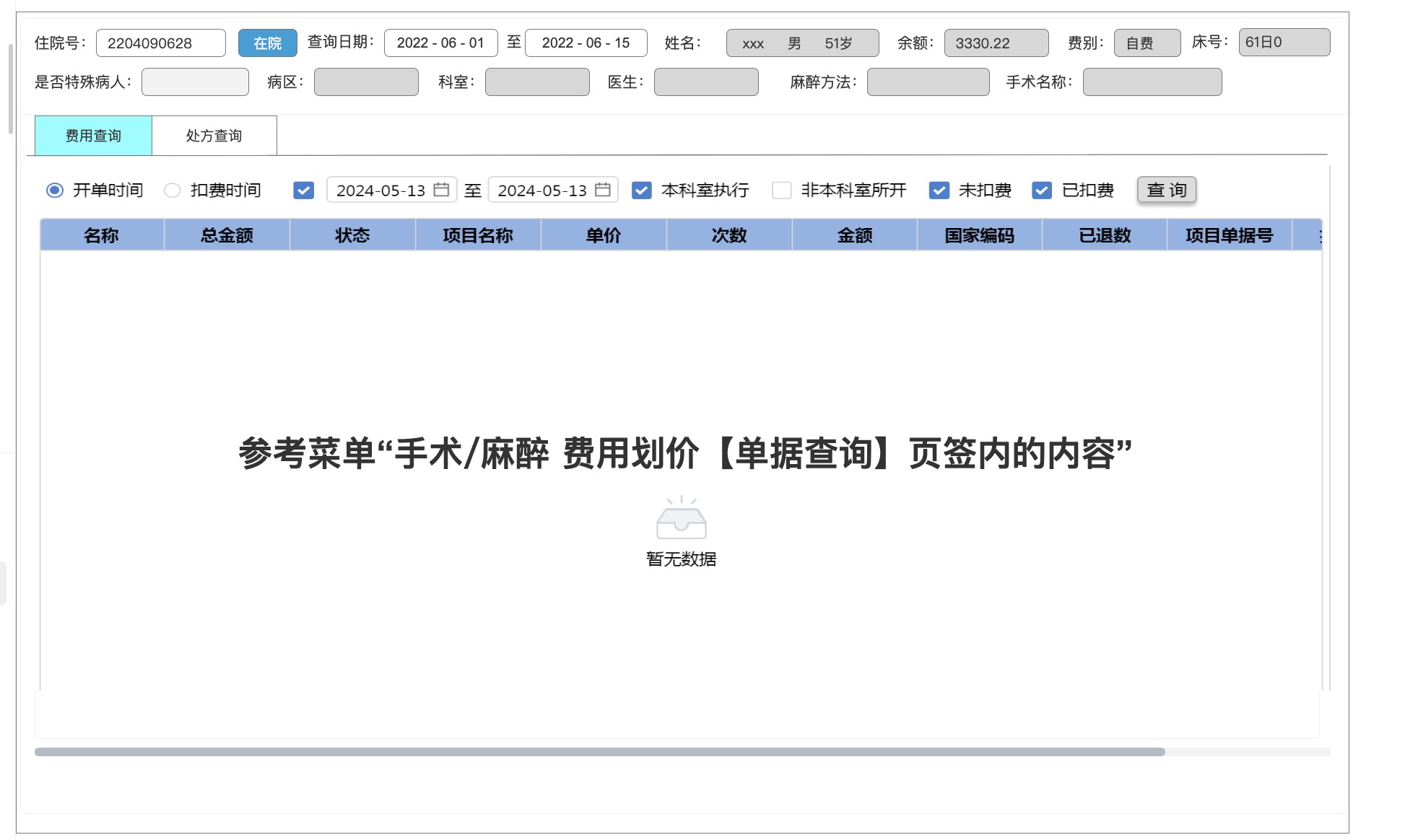Select 扣费时间 radio button
The height and width of the screenshot is (840, 1418).
(x=172, y=191)
